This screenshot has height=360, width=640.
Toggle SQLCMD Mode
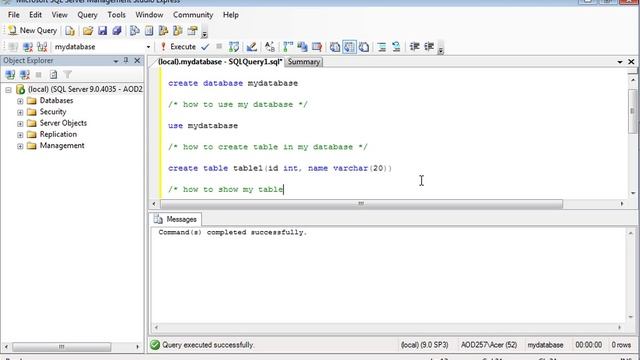[x=317, y=47]
